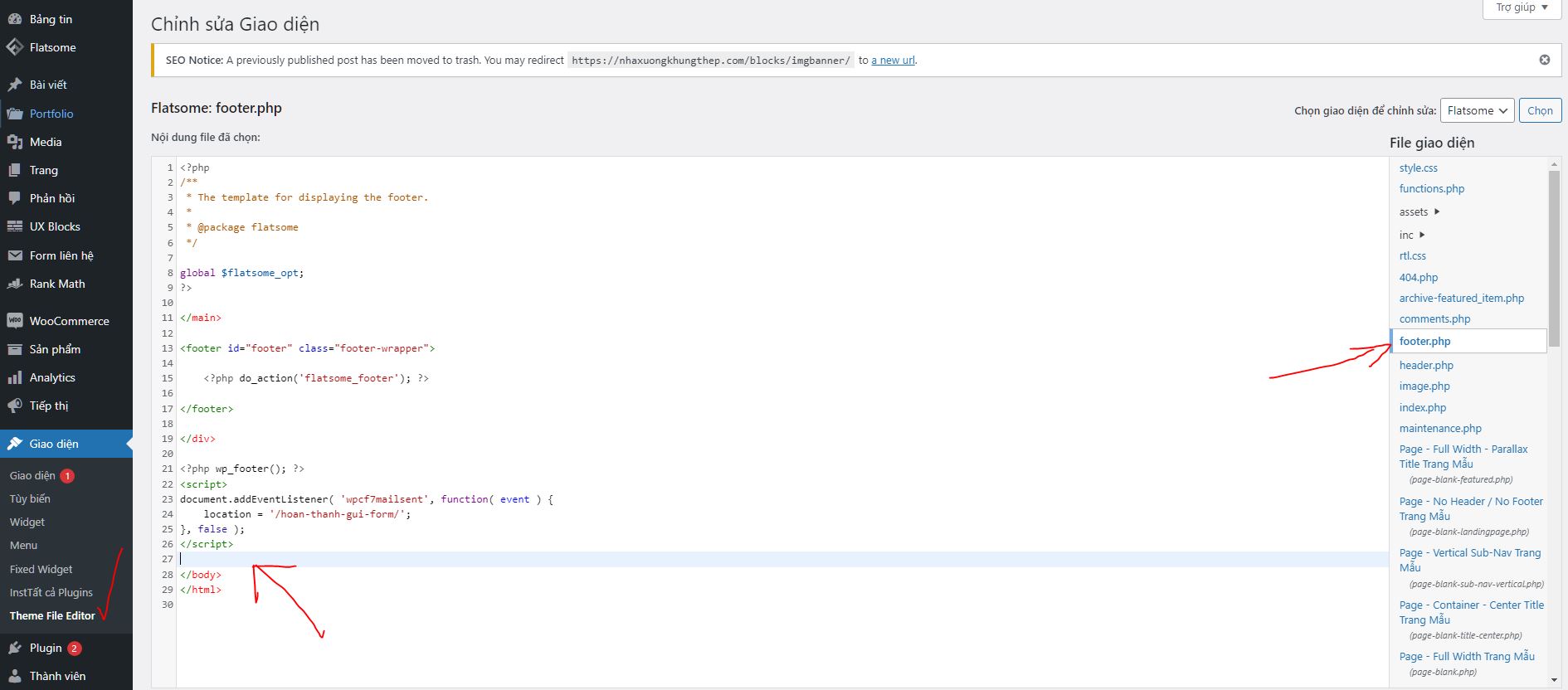This screenshot has height=690, width=1568.
Task: Click the Tiếp thị megaphone icon
Action: point(15,406)
